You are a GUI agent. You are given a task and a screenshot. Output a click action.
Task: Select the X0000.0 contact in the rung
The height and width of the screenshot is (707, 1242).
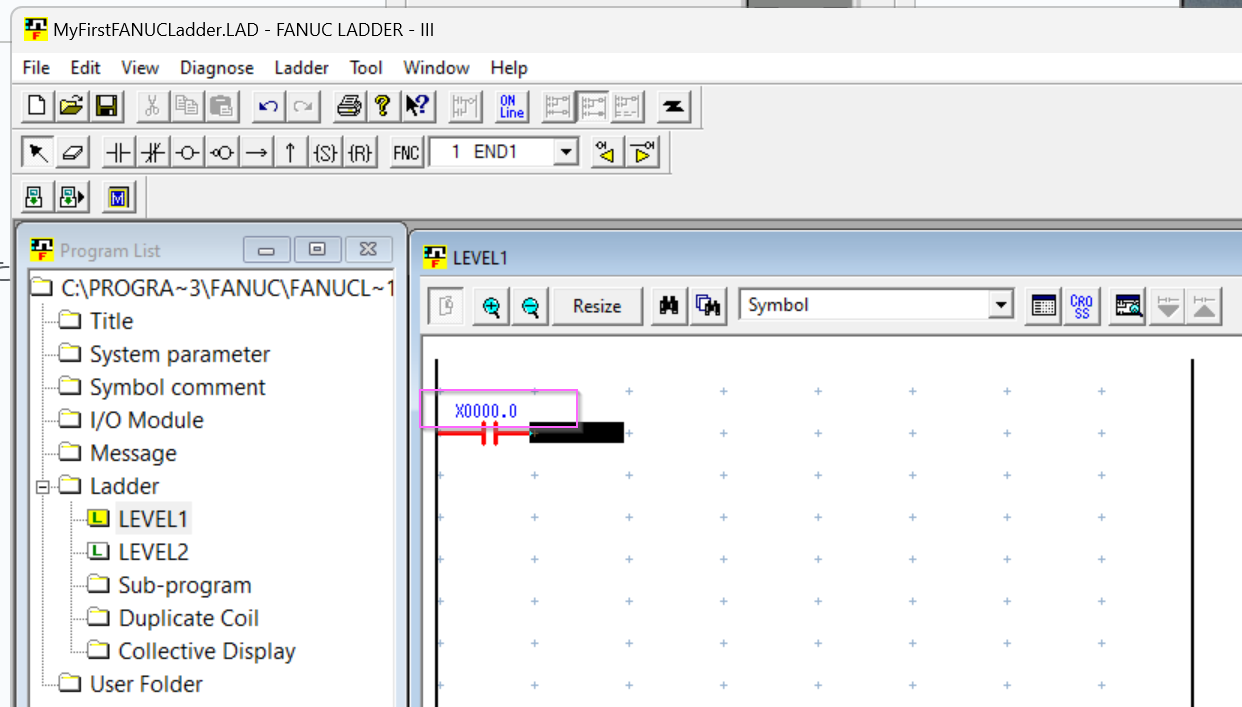[489, 433]
